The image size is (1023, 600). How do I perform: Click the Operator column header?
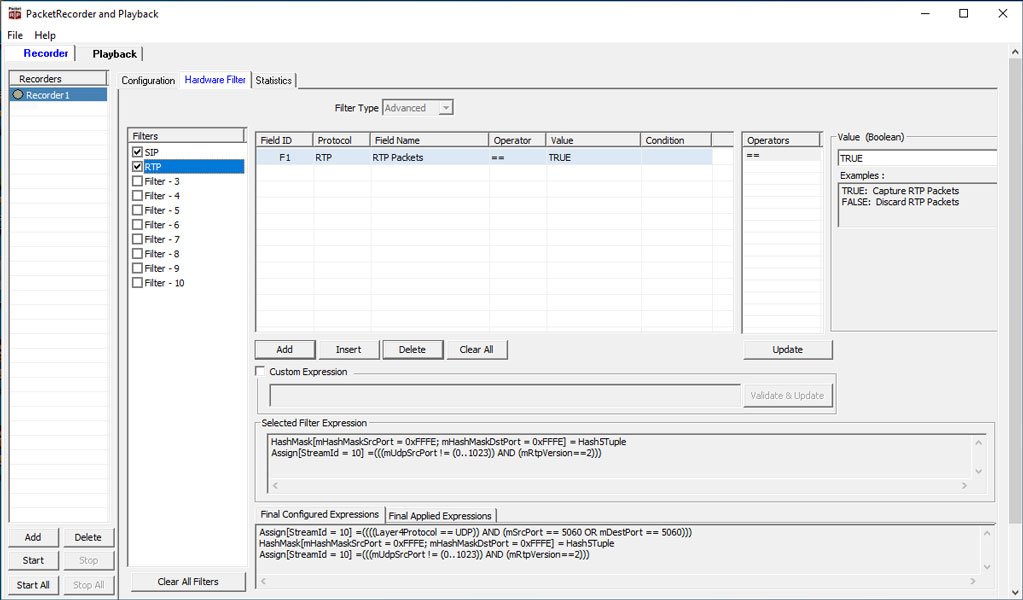tap(517, 140)
